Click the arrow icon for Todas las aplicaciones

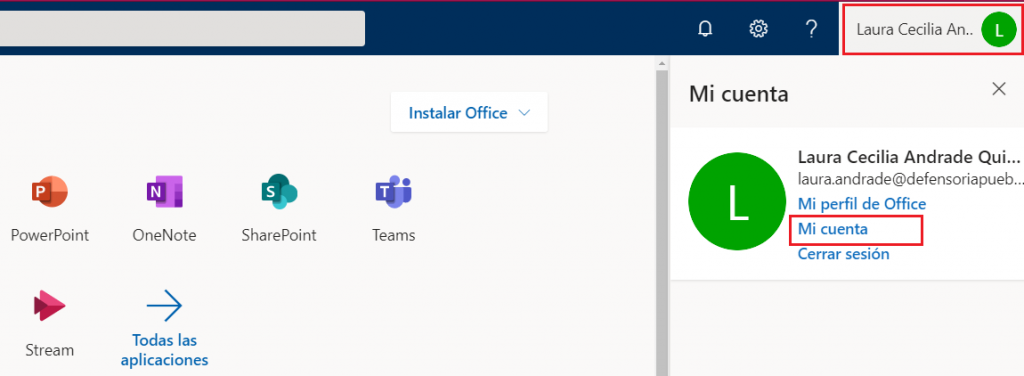(164, 306)
